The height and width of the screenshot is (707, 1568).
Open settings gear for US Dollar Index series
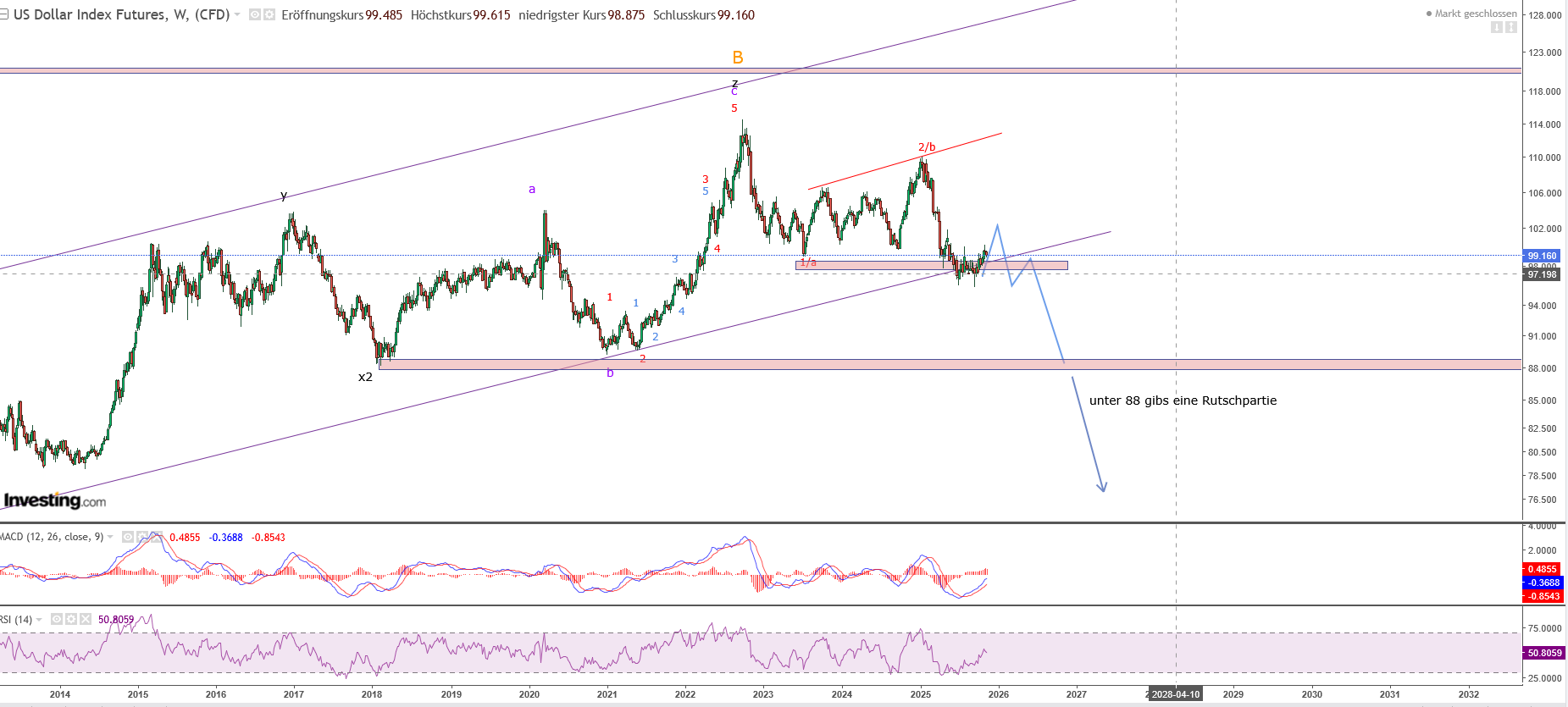pyautogui.click(x=269, y=15)
